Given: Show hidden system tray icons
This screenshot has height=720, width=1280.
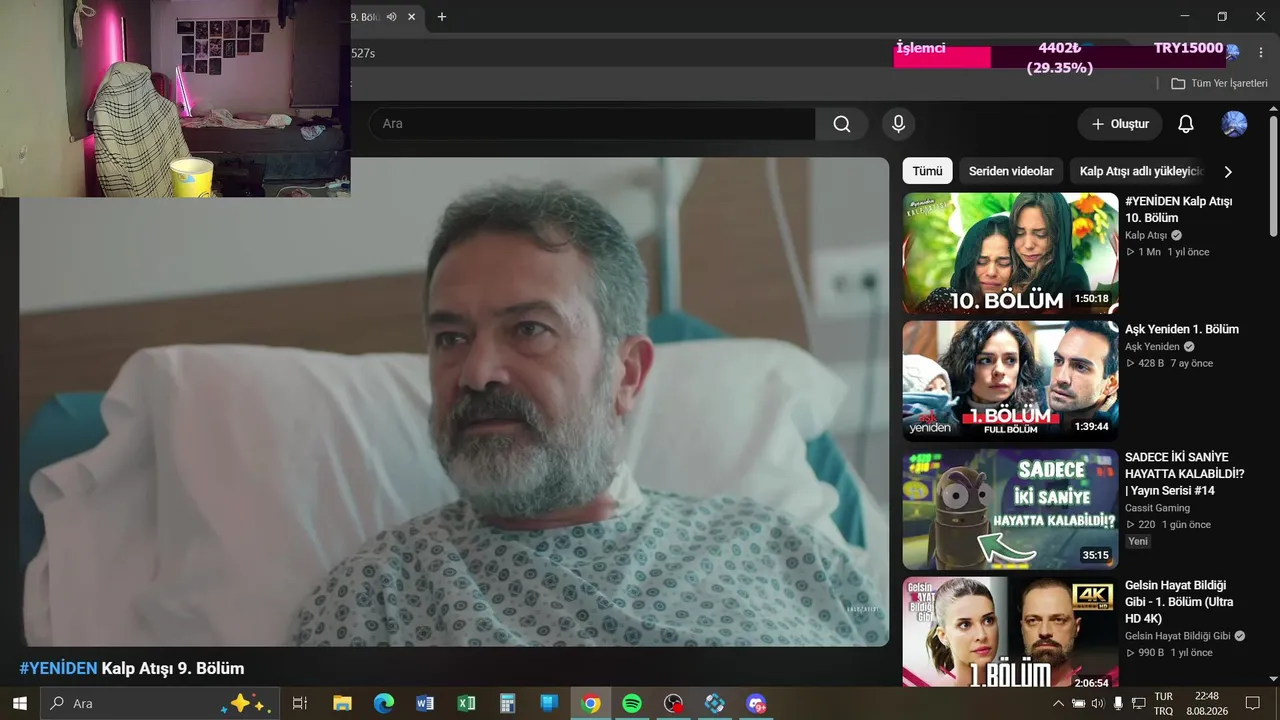Looking at the screenshot, I should tap(1058, 703).
